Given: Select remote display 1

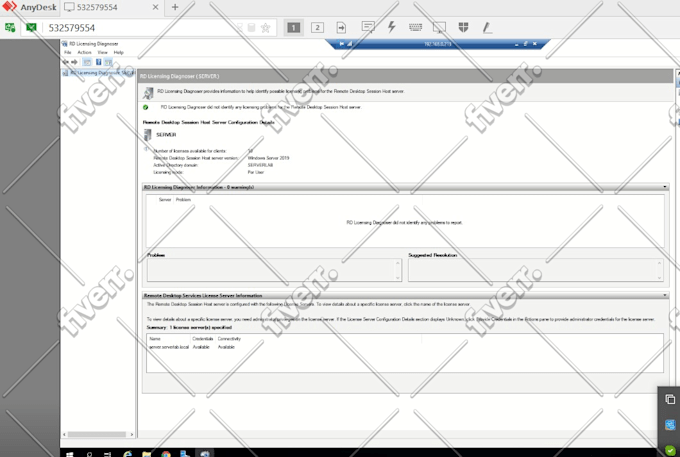Looking at the screenshot, I should (294, 28).
